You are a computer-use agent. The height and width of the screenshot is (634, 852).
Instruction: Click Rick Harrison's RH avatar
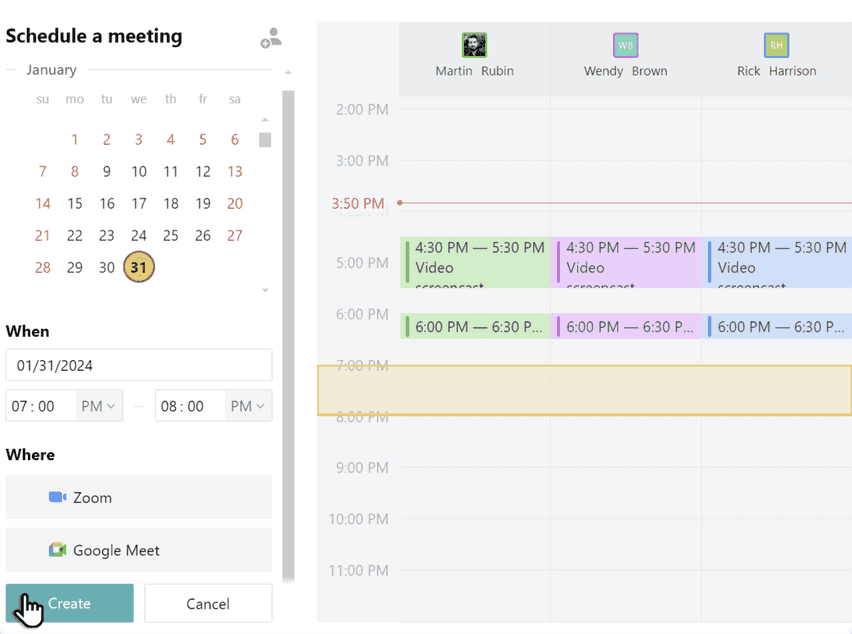776,45
